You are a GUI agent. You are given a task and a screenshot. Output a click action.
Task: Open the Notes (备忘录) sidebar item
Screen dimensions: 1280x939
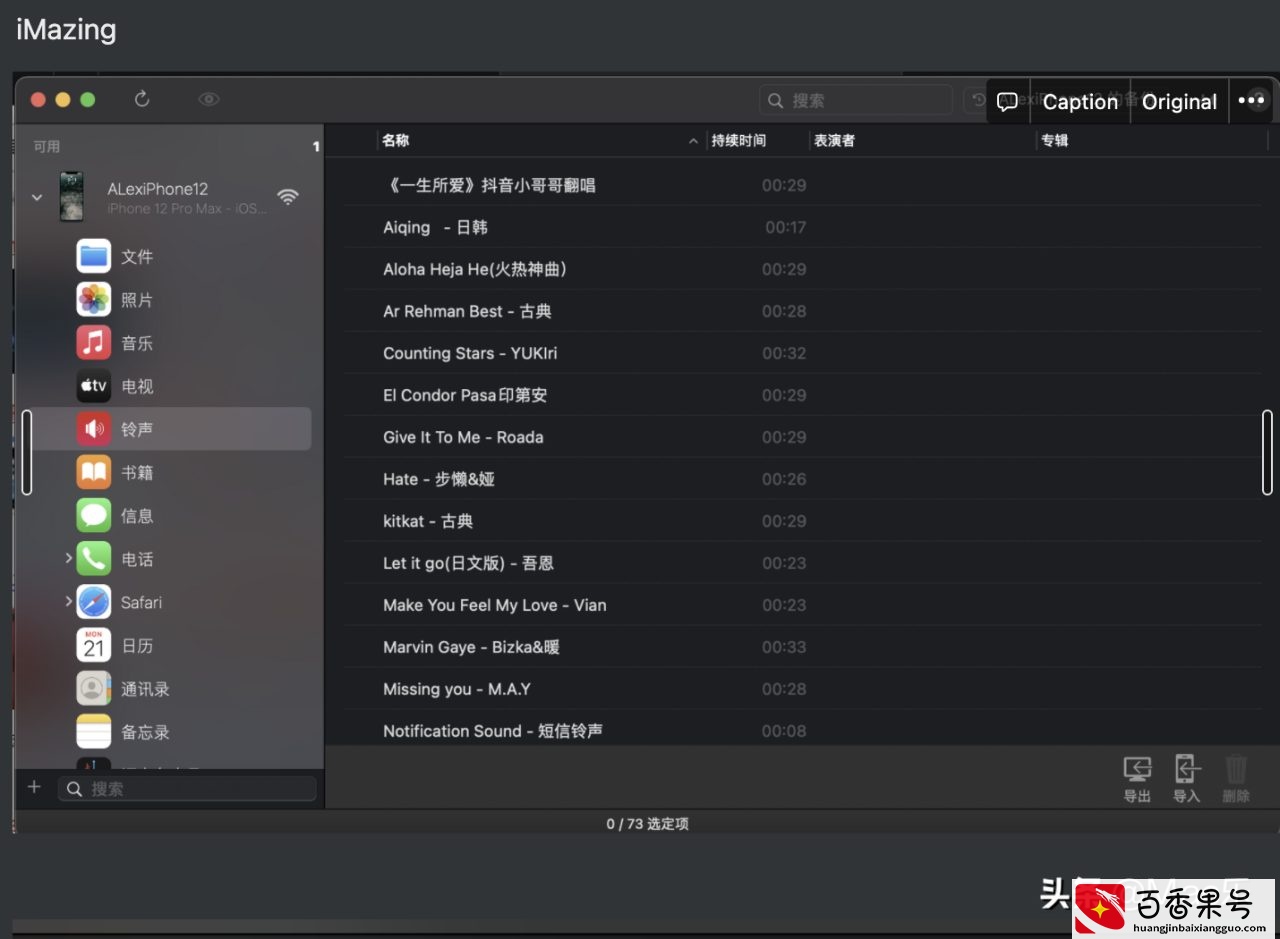pos(165,732)
